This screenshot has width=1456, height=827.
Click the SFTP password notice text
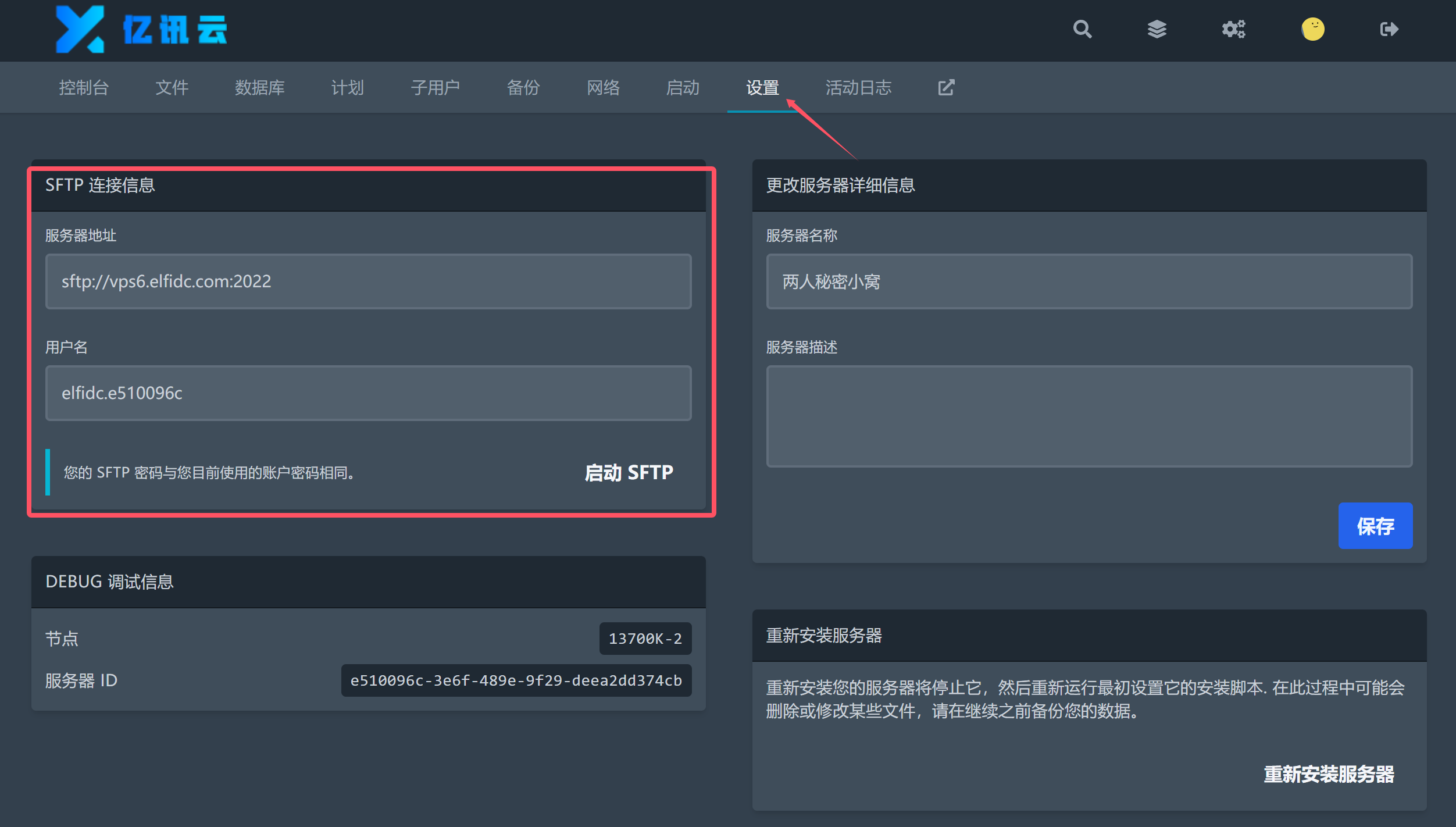pos(209,472)
